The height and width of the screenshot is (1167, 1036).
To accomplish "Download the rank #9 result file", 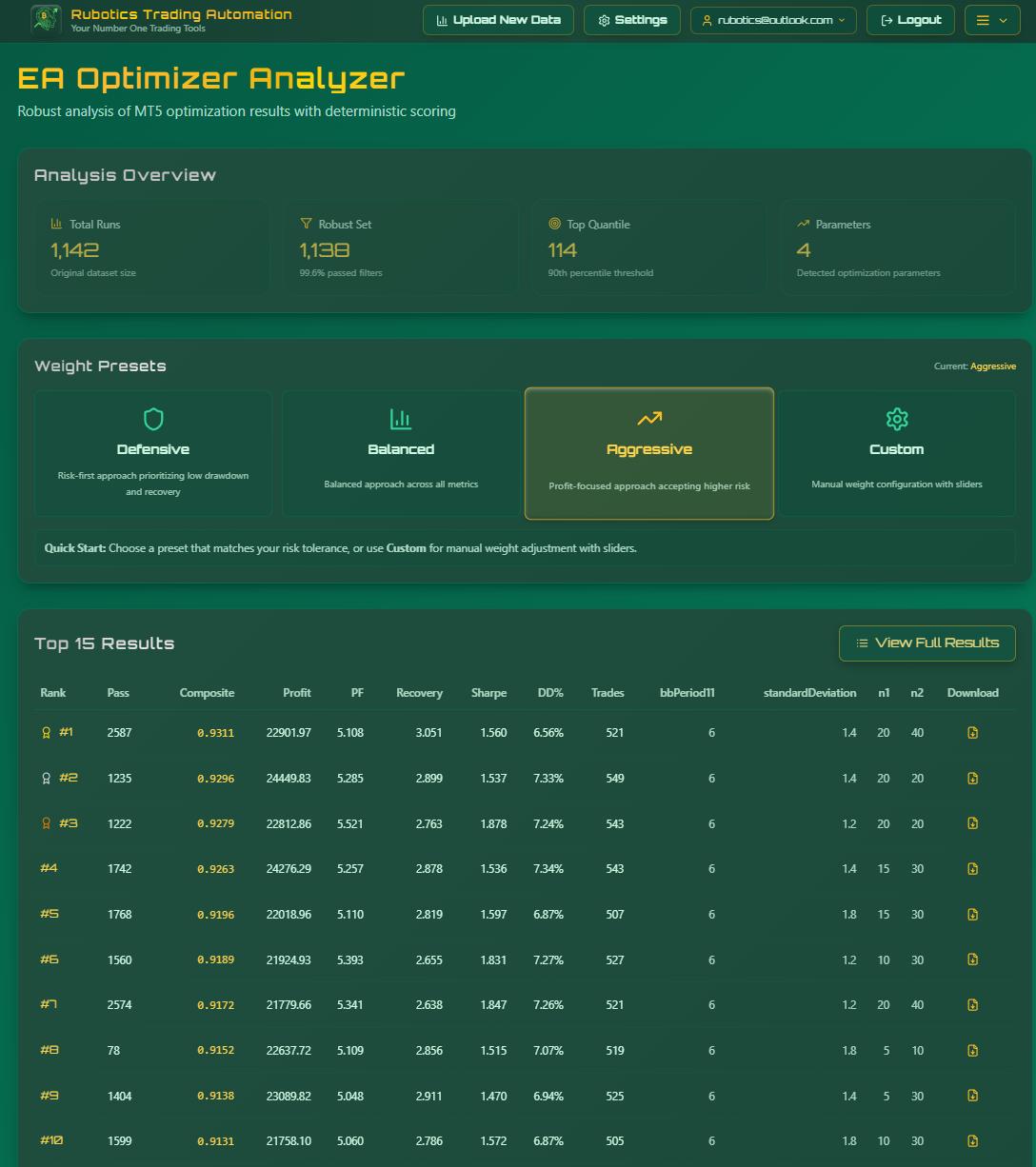I will pyautogui.click(x=972, y=1097).
